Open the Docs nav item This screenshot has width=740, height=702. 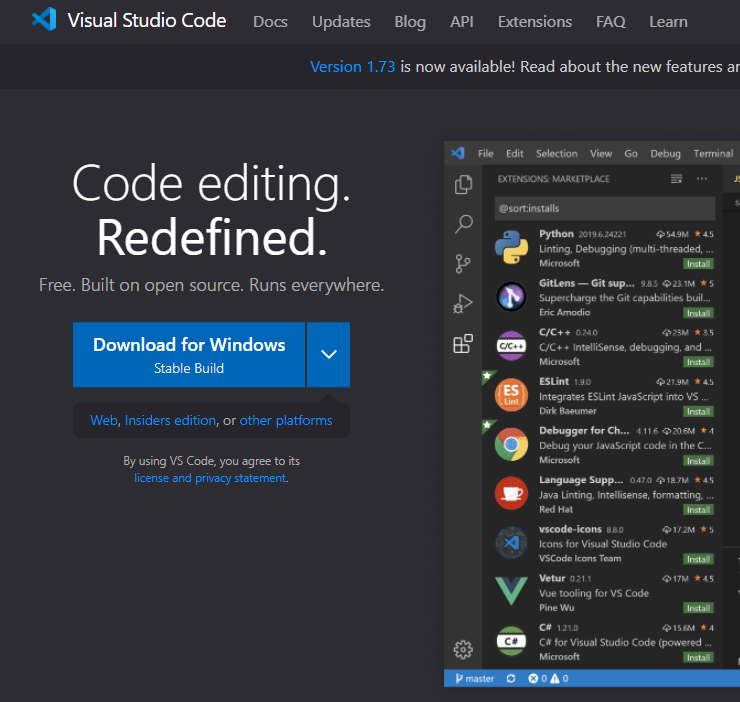pos(270,22)
